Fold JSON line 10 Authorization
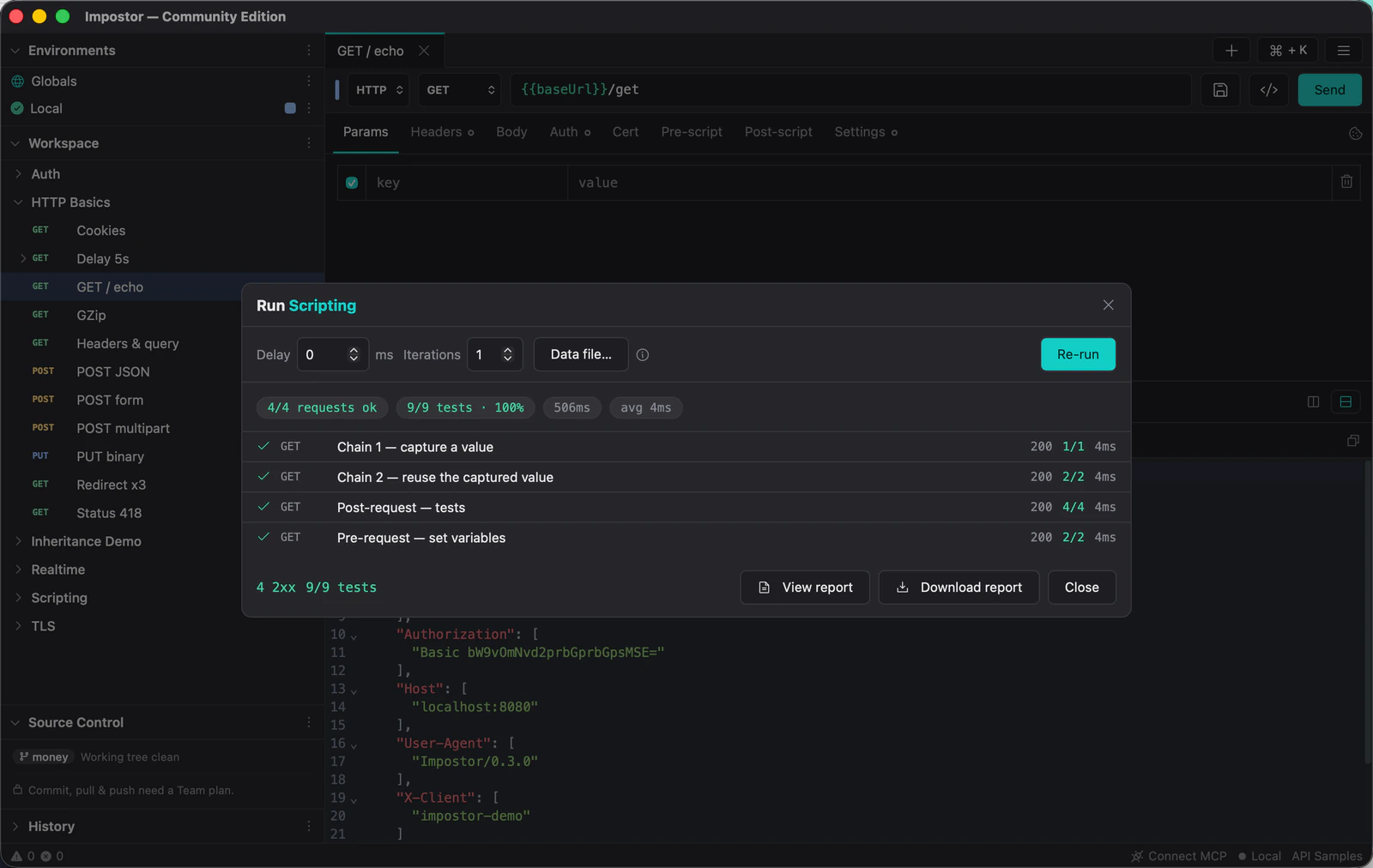Screen dimensions: 1373x868 pos(354,636)
